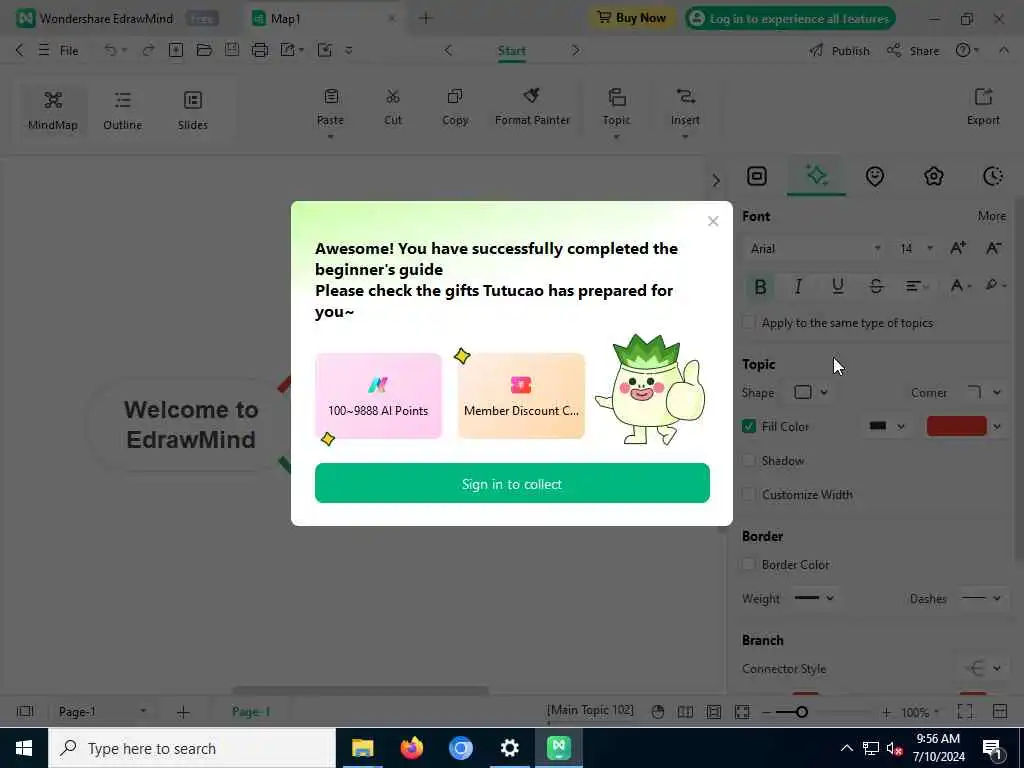Toggle fullscreen mode in status bar
This screenshot has height=768, width=1024.
pyautogui.click(x=965, y=711)
